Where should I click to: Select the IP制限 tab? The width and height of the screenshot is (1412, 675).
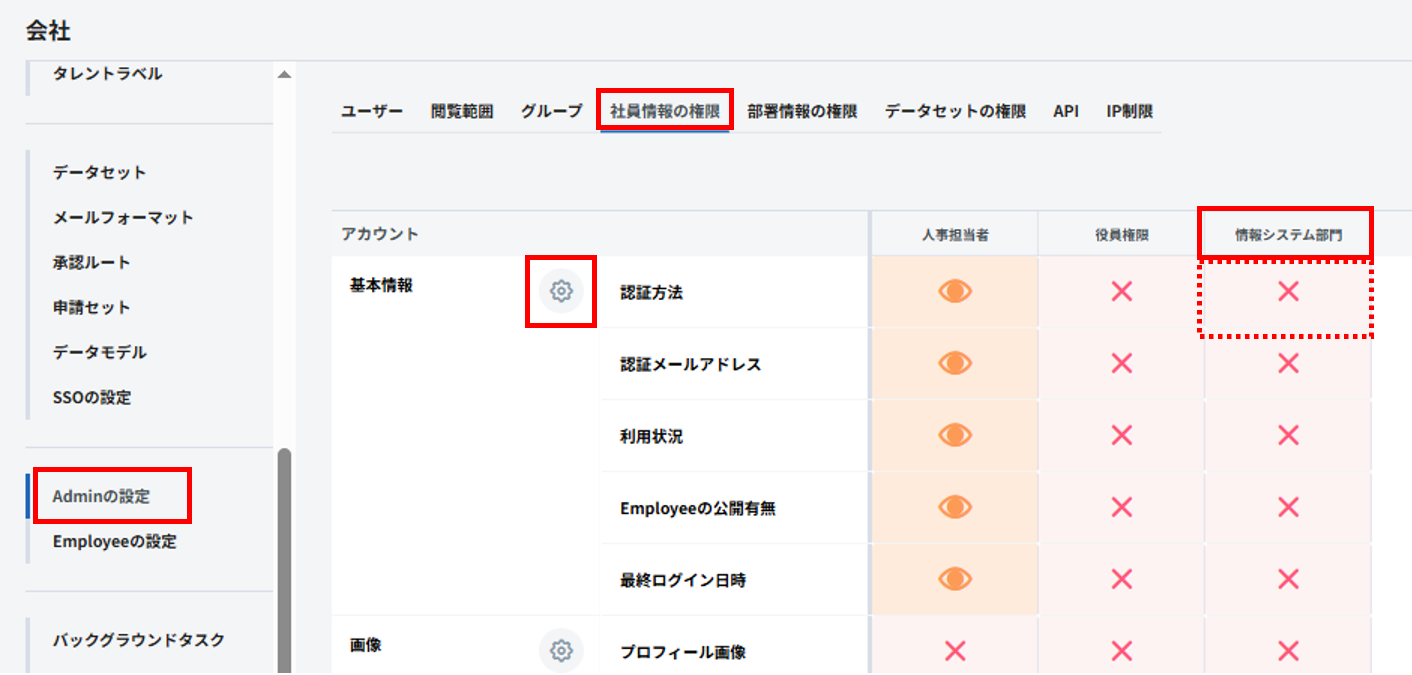(x=1129, y=111)
